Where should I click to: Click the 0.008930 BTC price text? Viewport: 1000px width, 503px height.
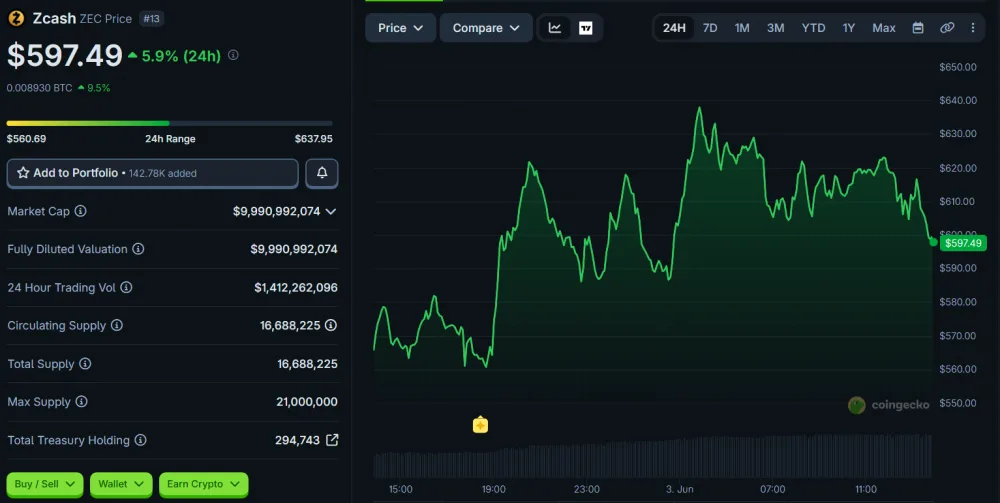click(39, 88)
